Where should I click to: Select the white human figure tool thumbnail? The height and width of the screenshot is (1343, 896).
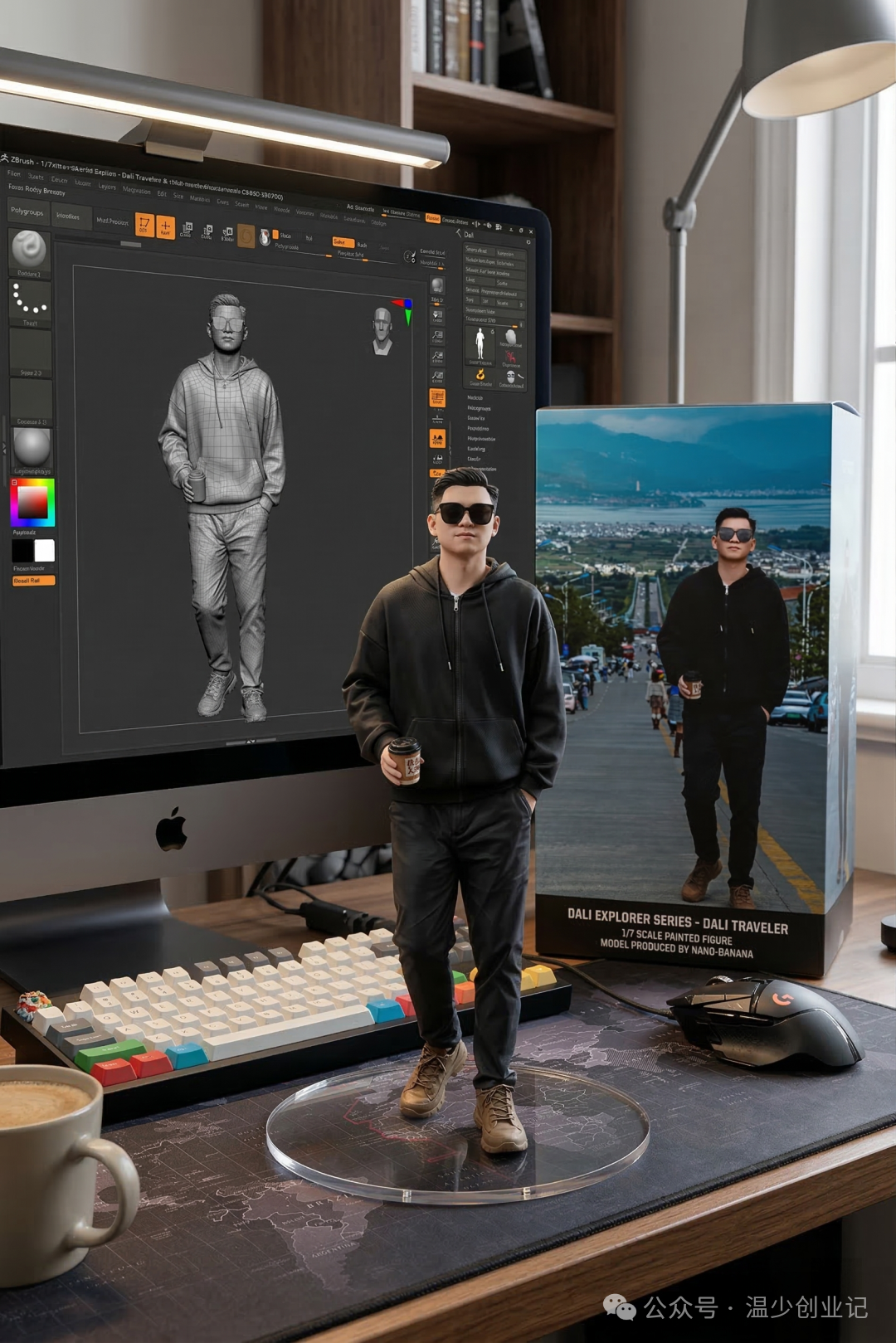480,343
